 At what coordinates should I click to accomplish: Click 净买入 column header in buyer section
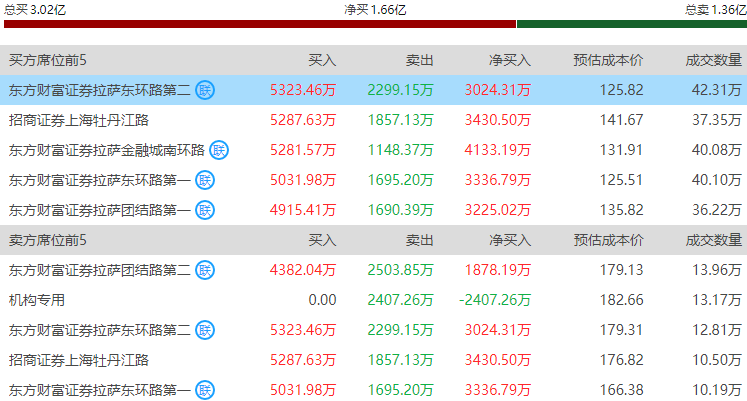click(x=510, y=60)
